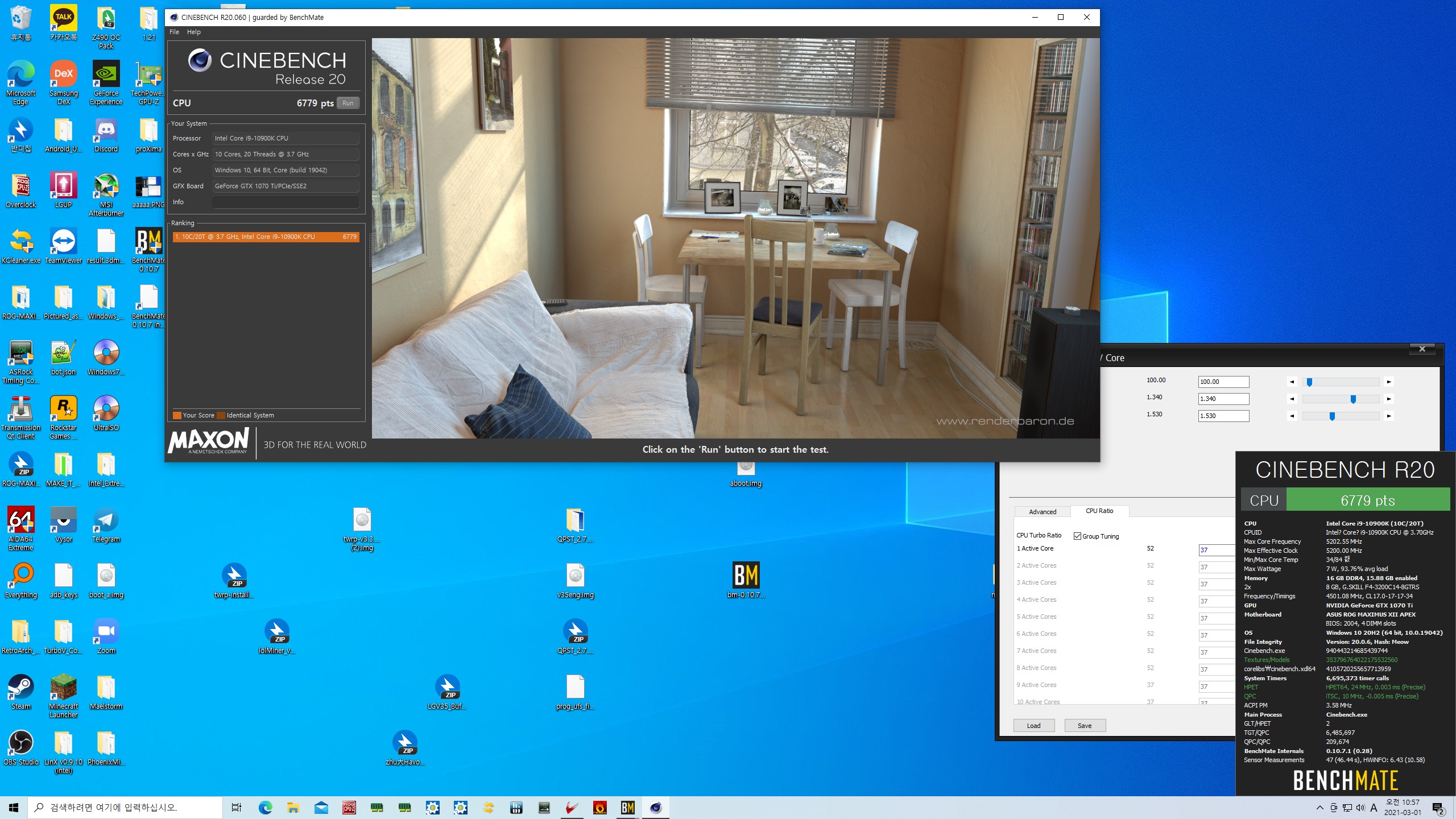The image size is (1456, 819).
Task: Open the lolMiner zip file on desktop
Action: (276, 636)
